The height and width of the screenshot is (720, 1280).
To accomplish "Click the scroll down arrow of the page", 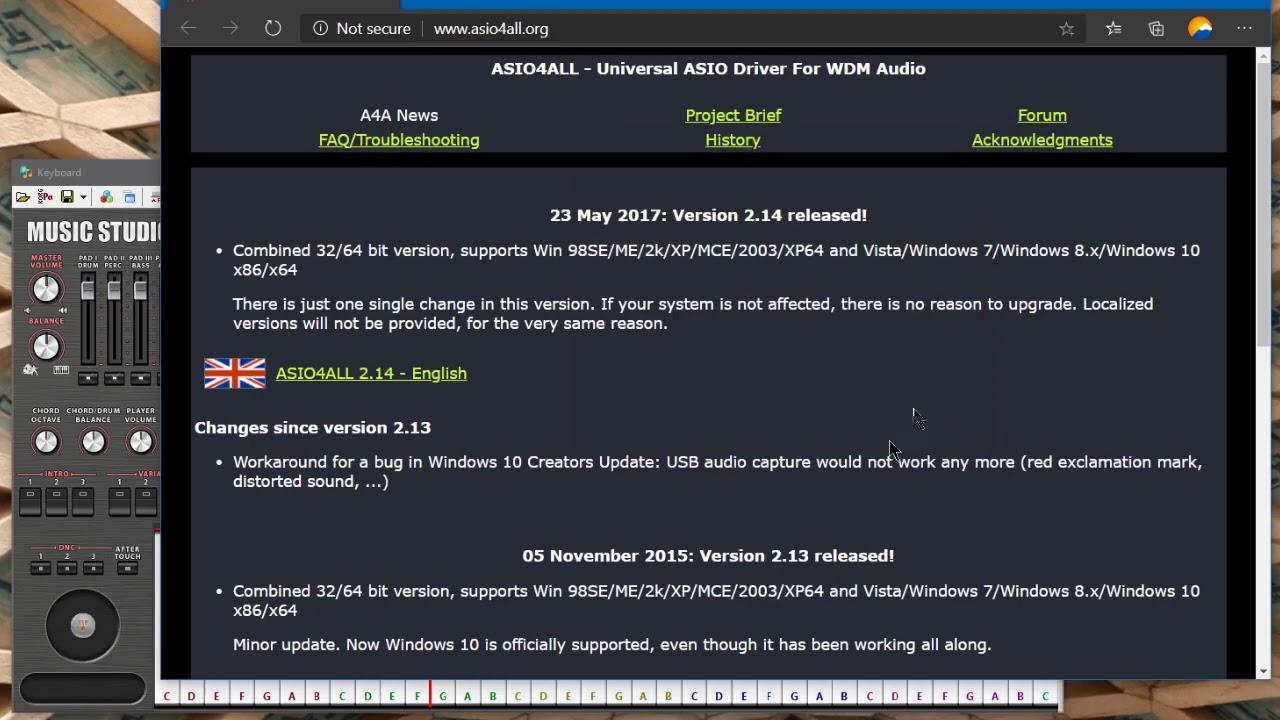I will click(x=1264, y=671).
